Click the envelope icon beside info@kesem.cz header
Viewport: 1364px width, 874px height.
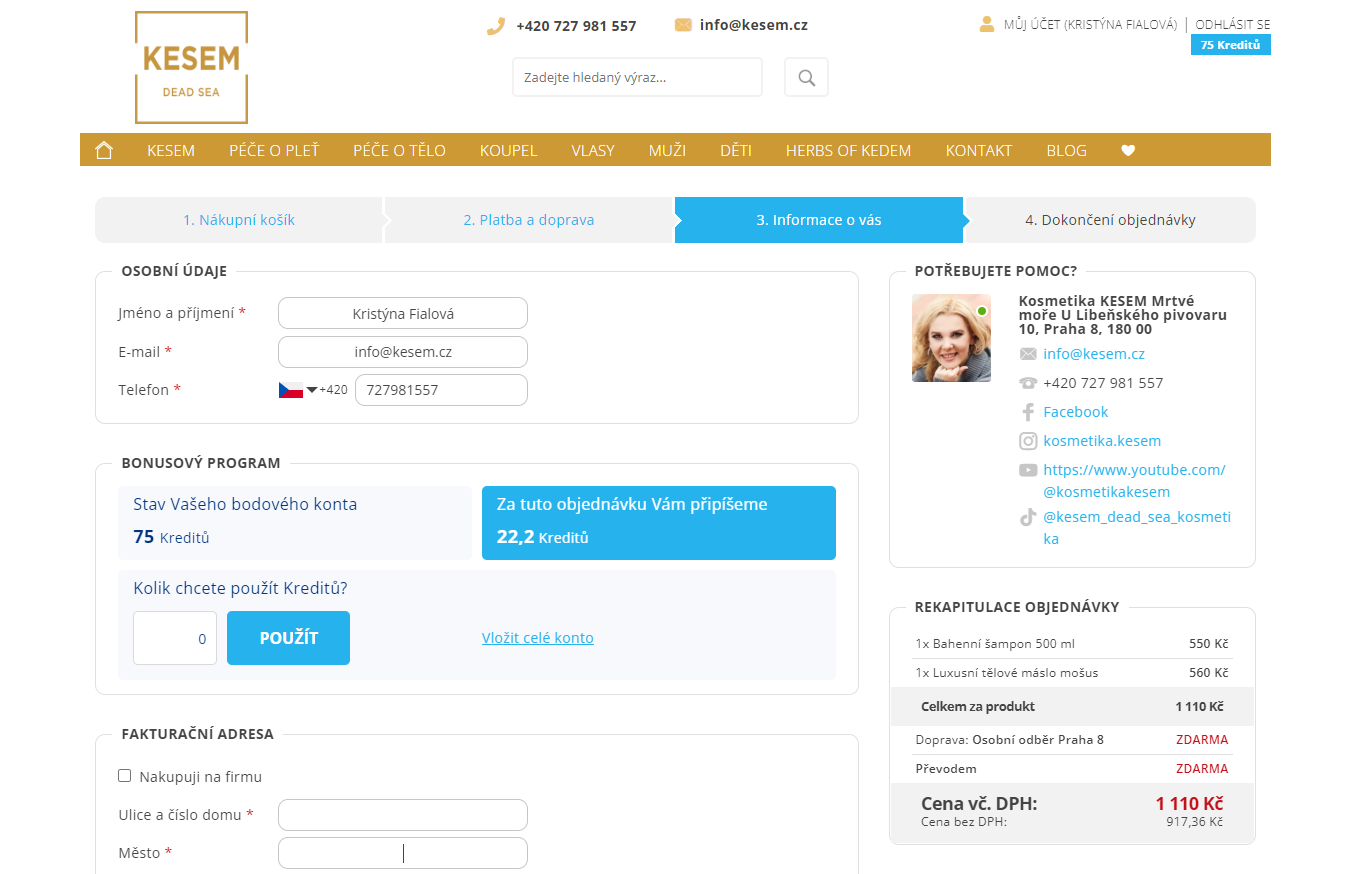point(683,25)
